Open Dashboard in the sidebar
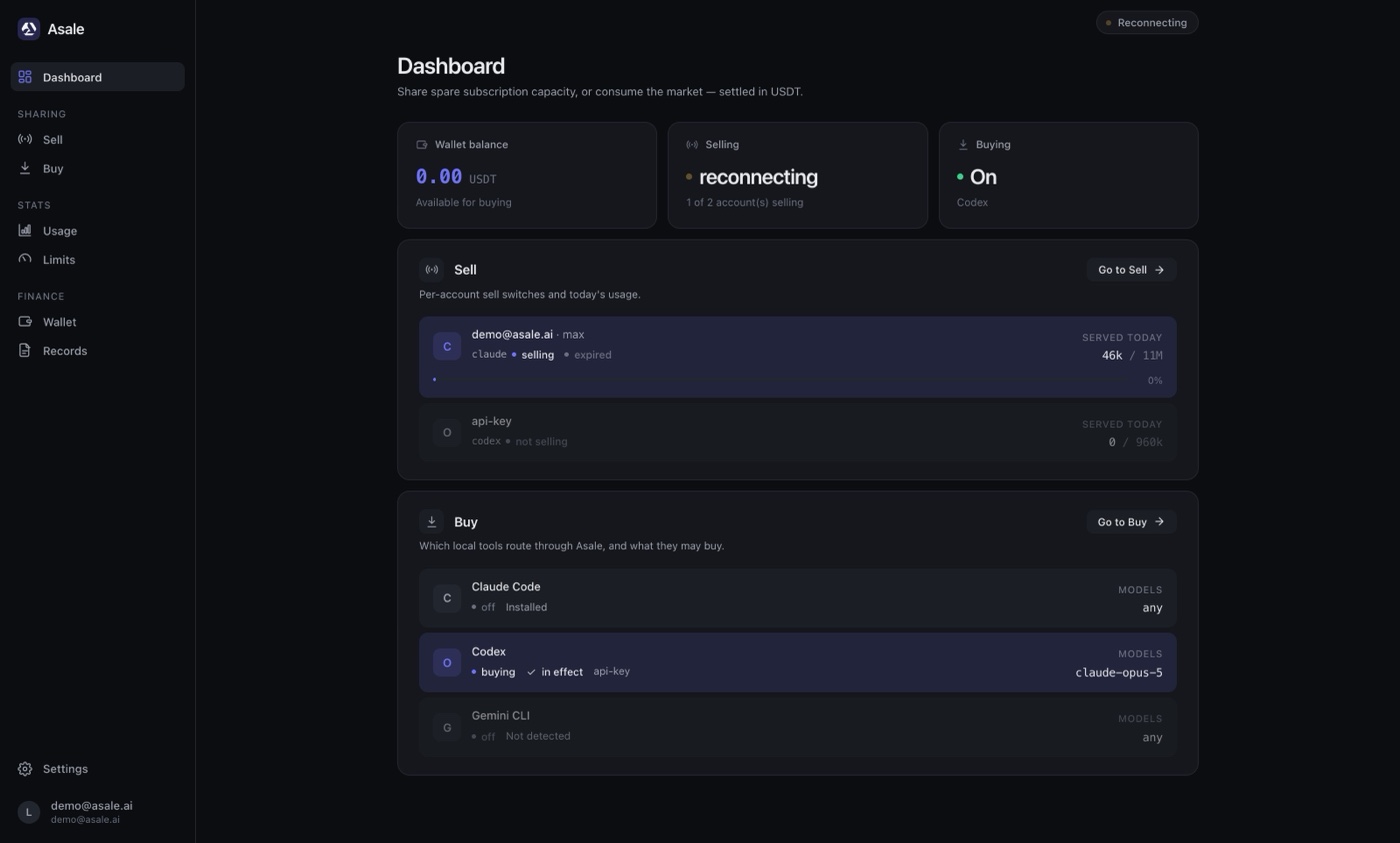 click(97, 77)
